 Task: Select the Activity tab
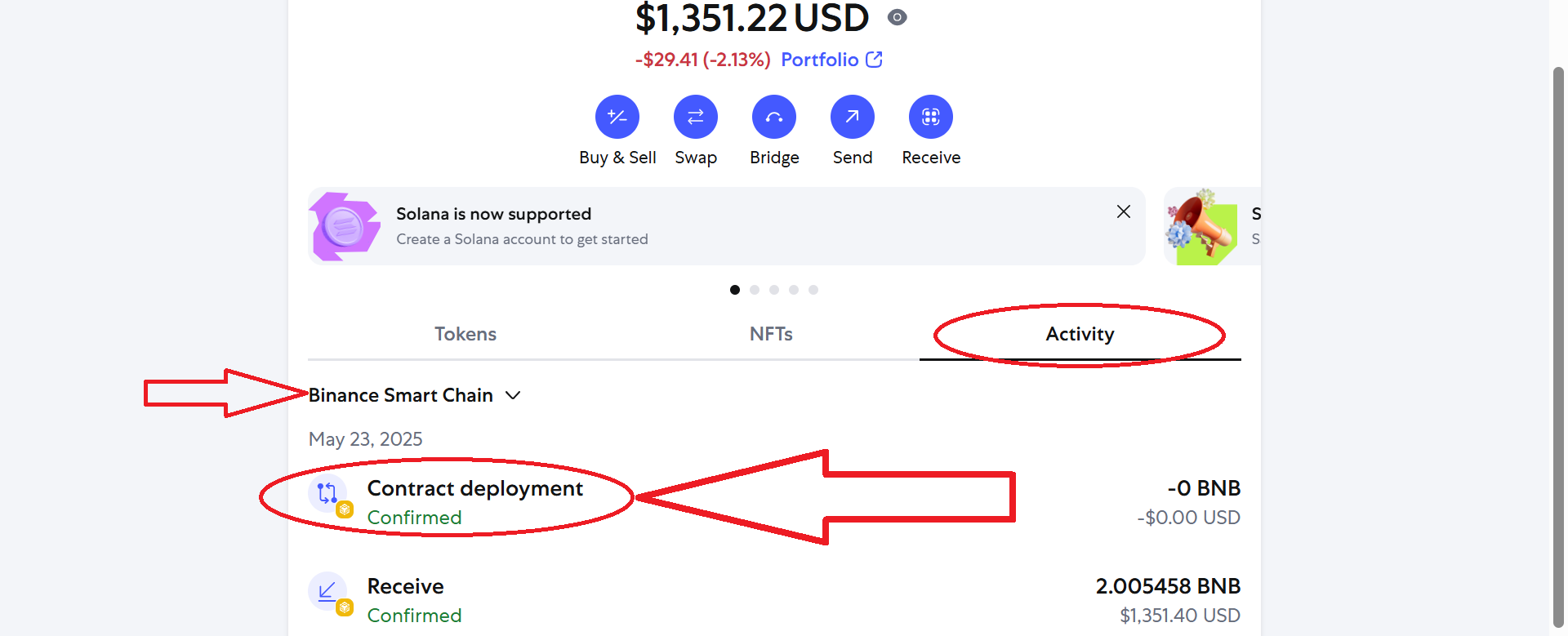coord(1080,334)
